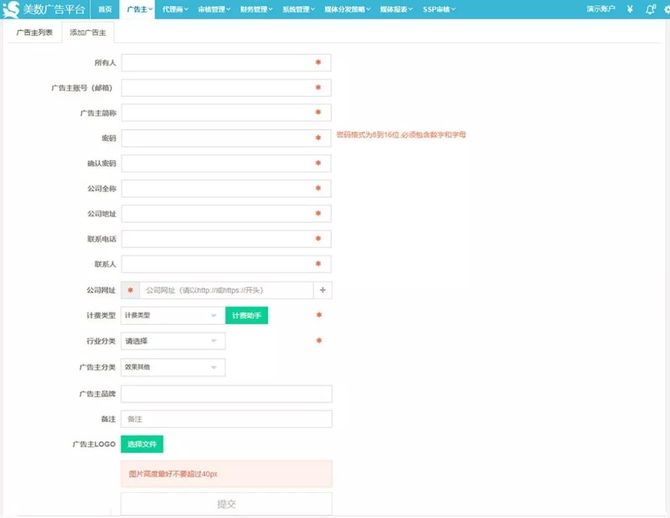Focus the 广告主账号（邮箱） input field
670x518 pixels.
(x=226, y=88)
